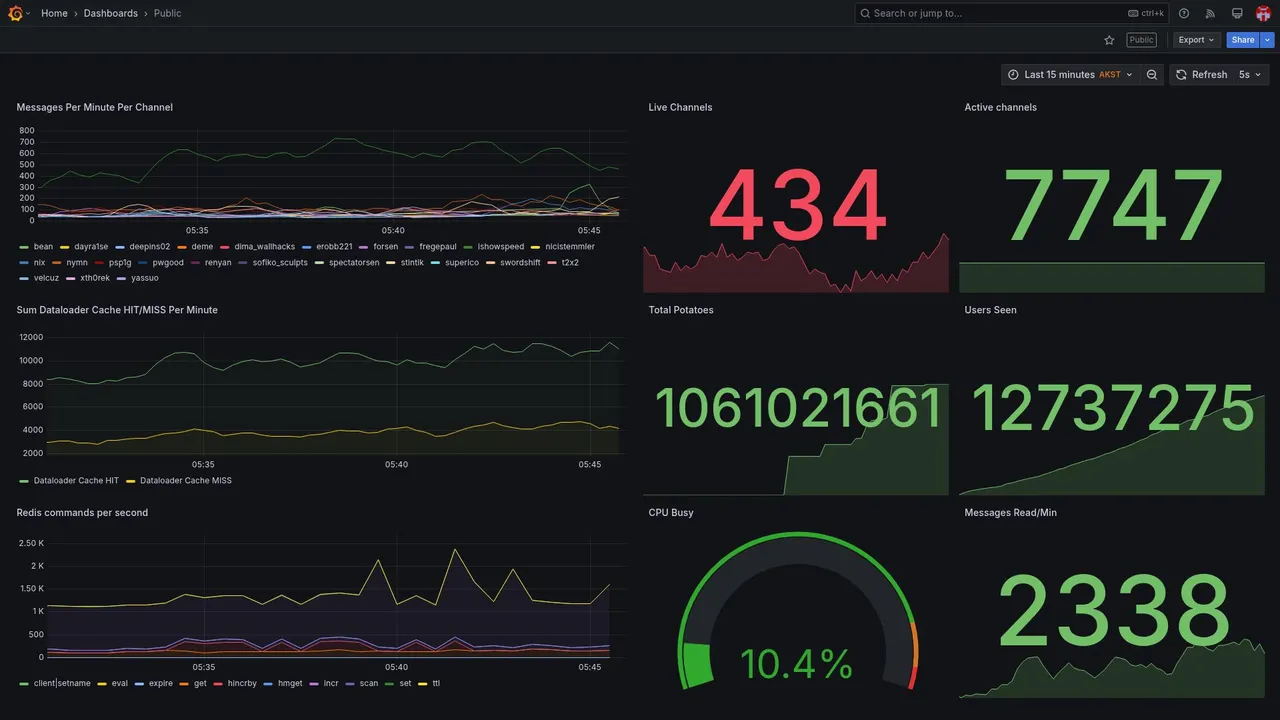Open the Export dropdown menu
This screenshot has height=720, width=1280.
[1197, 40]
